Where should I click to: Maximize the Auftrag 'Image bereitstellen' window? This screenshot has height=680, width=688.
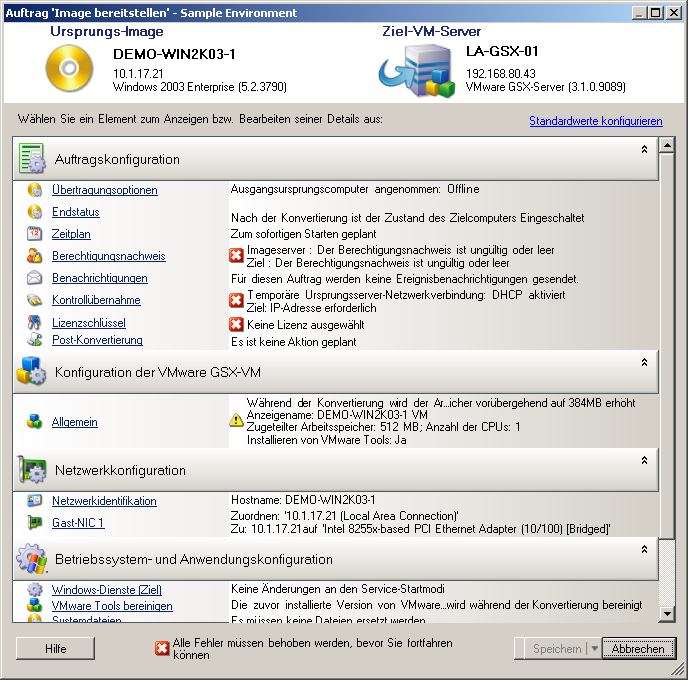656,13
